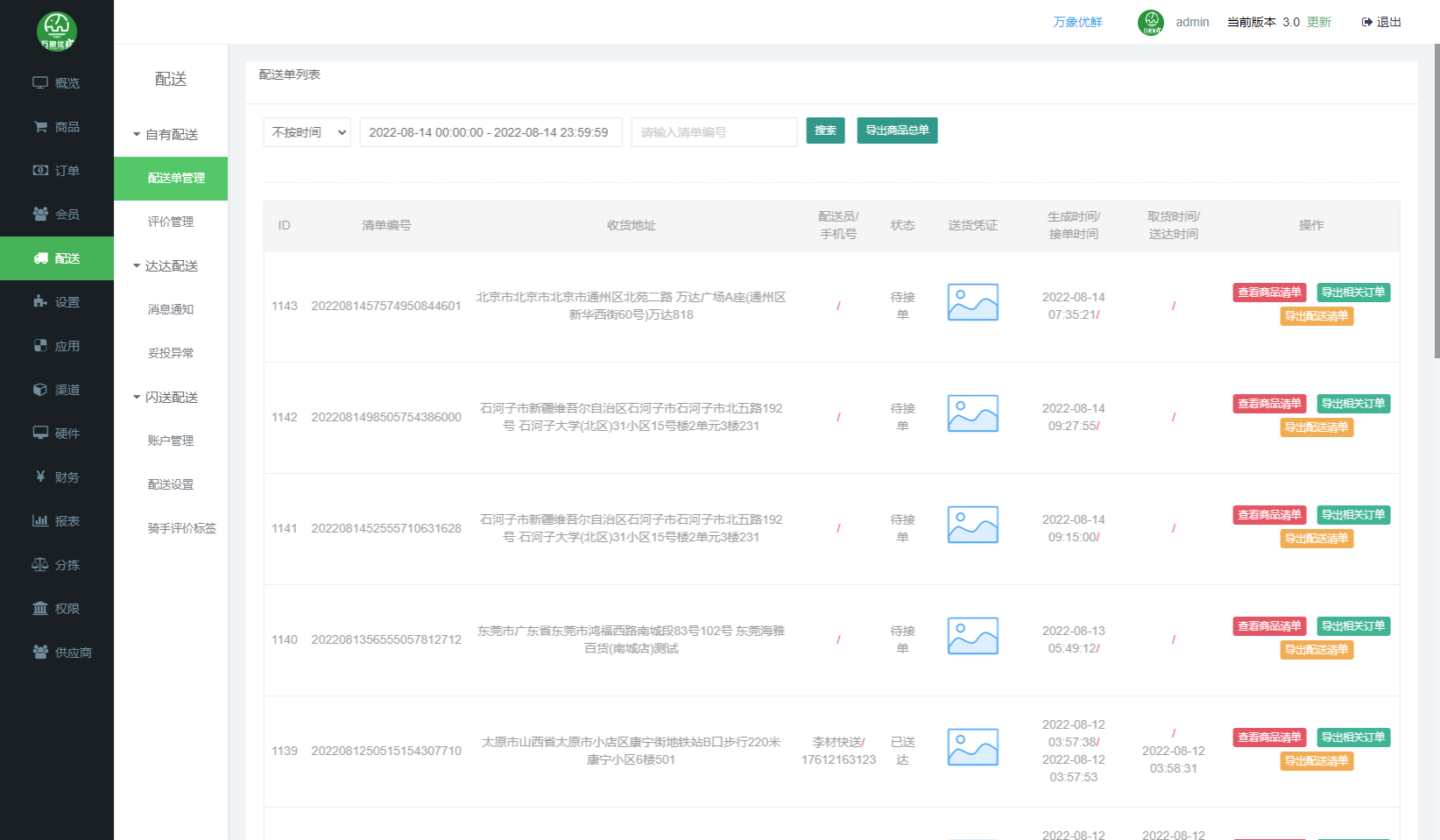Click 查看商品清单 for order 1143
This screenshot has height=840, width=1440.
1269,293
